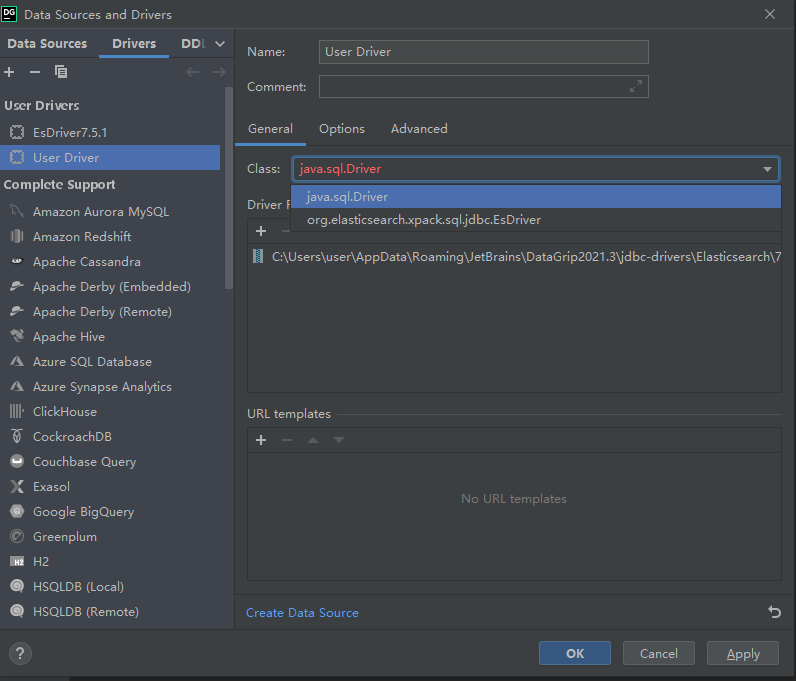
Task: Go forward with right arrow
Action: [219, 72]
